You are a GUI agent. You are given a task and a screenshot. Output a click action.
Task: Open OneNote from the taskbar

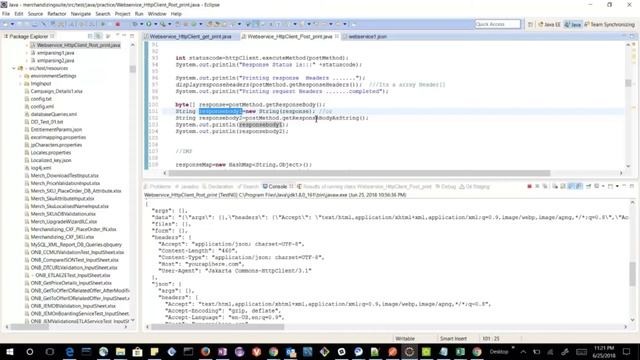click(222, 351)
